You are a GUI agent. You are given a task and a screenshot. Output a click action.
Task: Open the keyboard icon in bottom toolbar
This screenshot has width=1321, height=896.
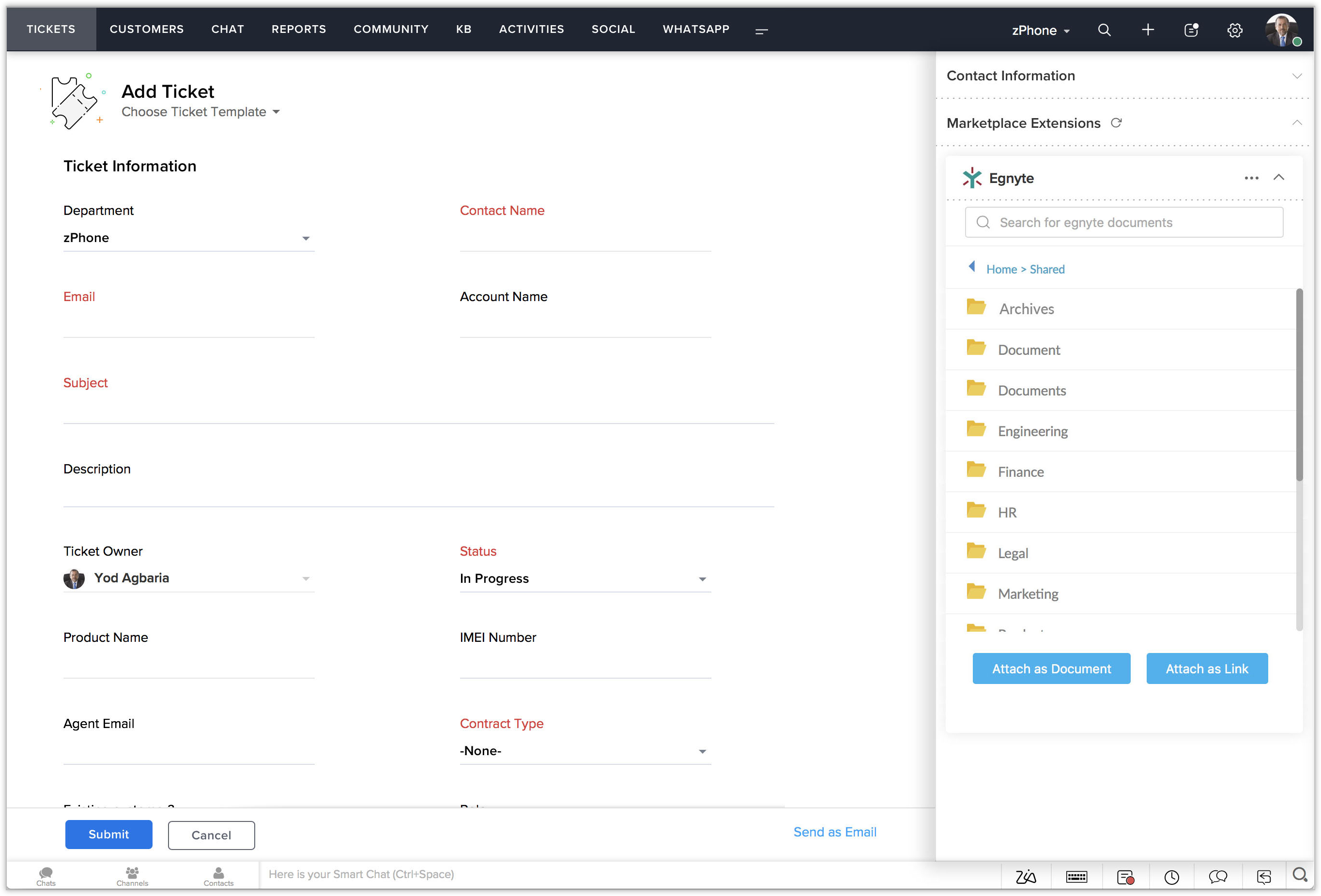tap(1076, 877)
